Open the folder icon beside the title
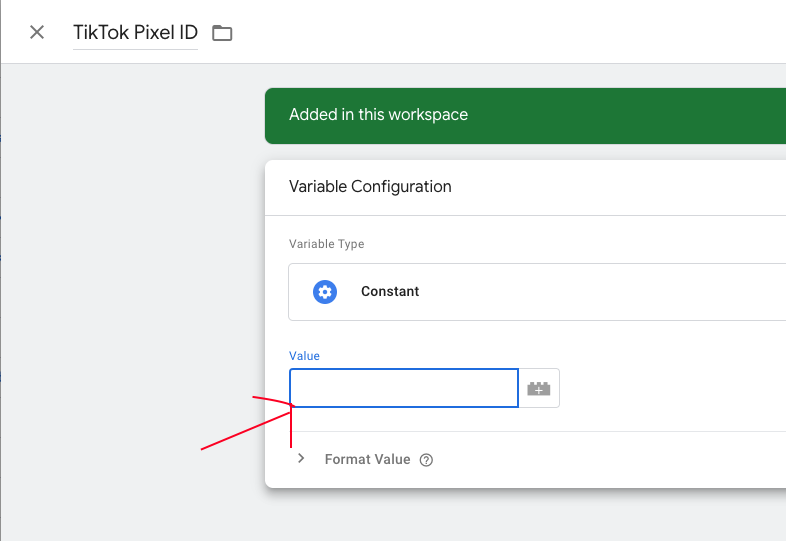786x541 pixels. pyautogui.click(x=222, y=33)
